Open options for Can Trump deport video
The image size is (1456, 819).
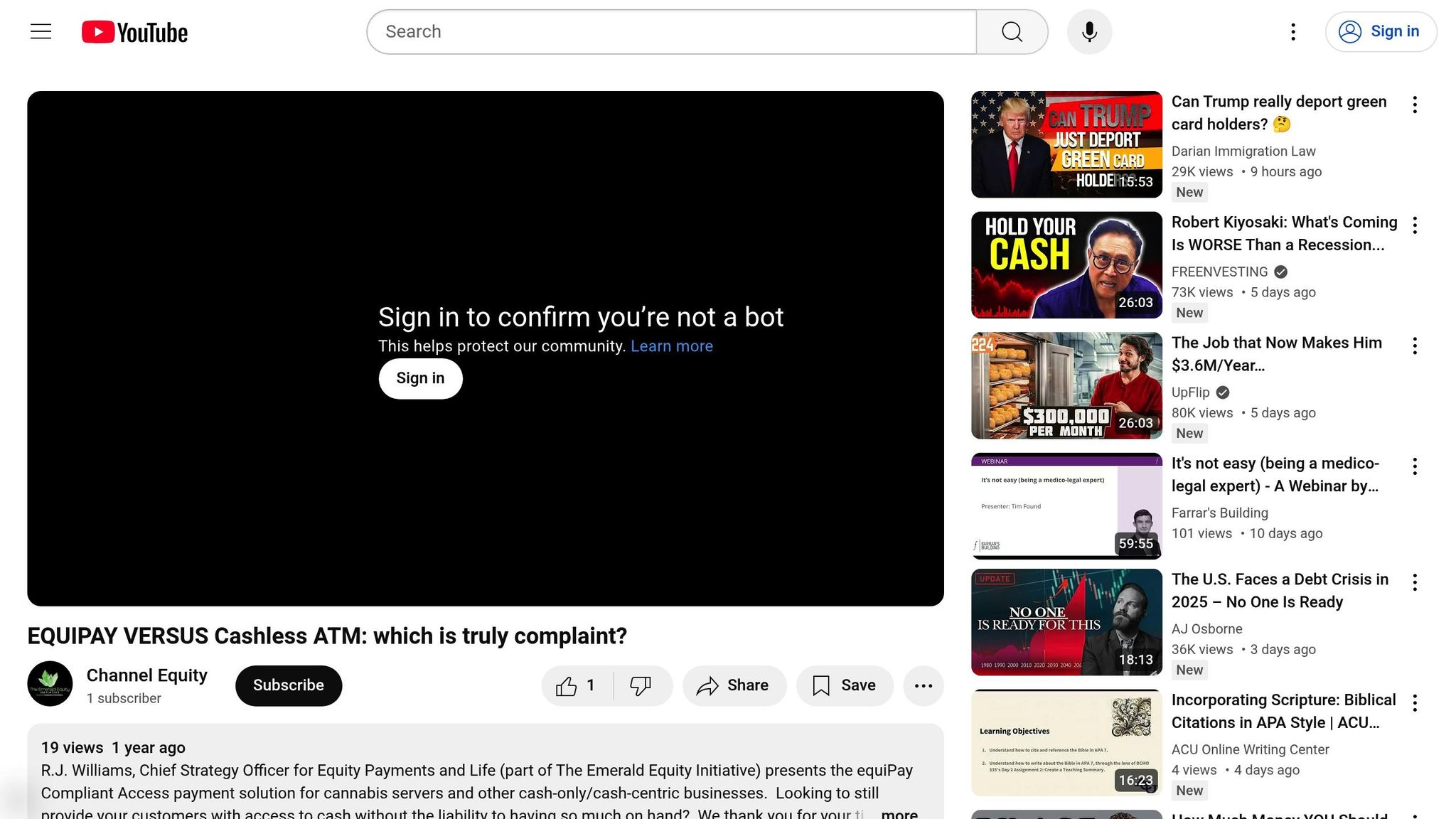click(x=1415, y=105)
